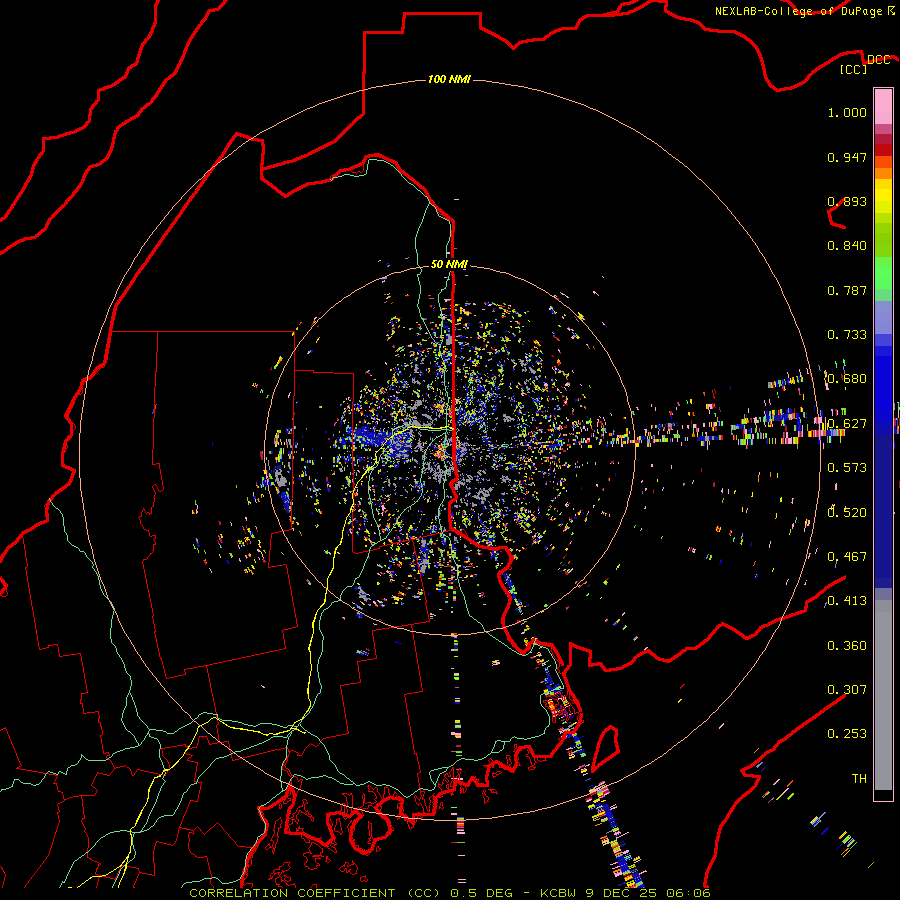
Task: Select the 0.680 scale value
Action: click(x=847, y=379)
